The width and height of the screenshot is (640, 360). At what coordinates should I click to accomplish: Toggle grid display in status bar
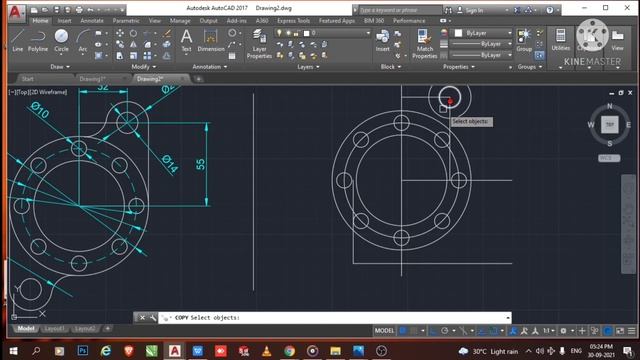pyautogui.click(x=402, y=331)
